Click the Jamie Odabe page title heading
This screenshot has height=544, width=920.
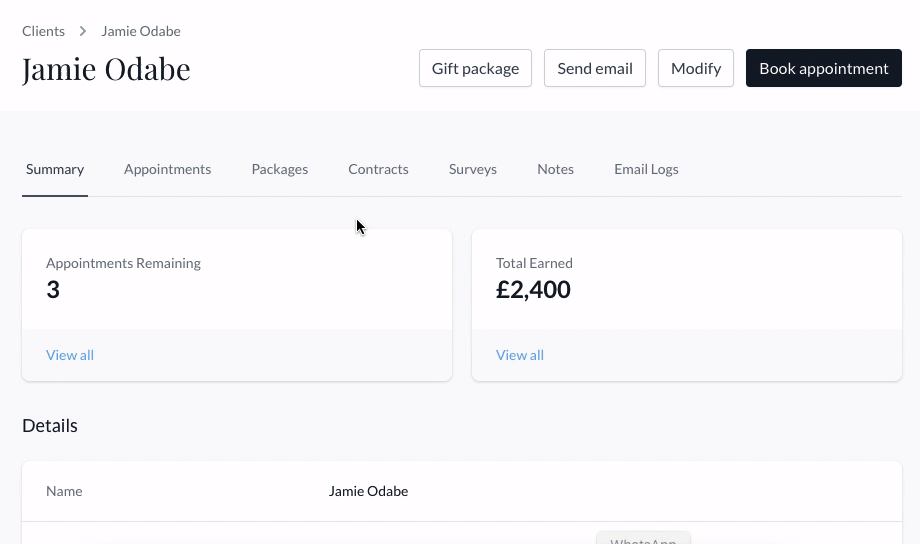106,69
